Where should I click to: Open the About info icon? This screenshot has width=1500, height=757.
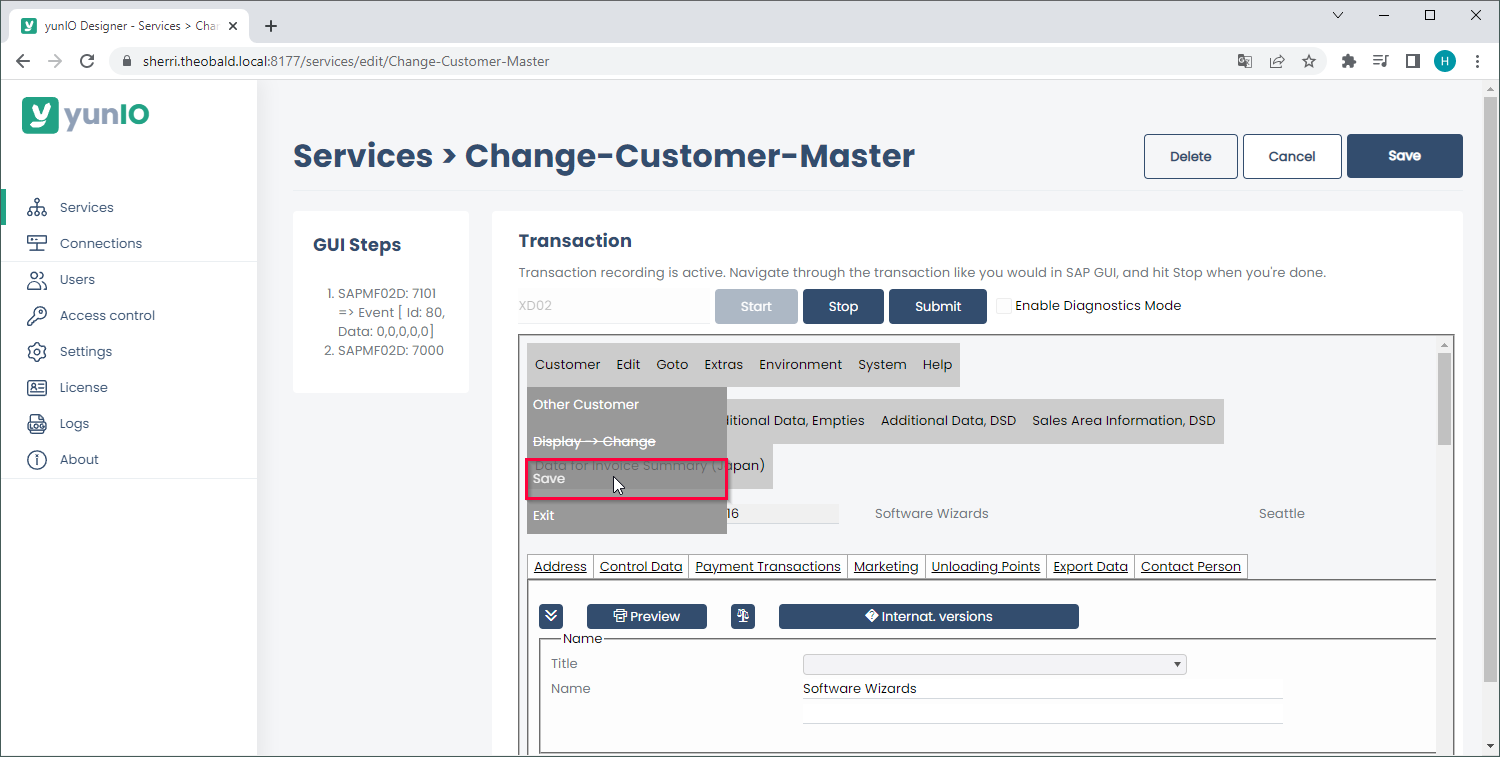[x=37, y=460]
